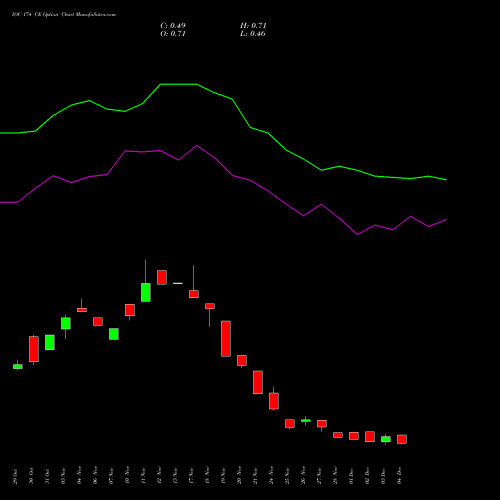Screen dimensions: 500x500
Task: Click the red candle for 17 Nov
Action: [x=194, y=294]
